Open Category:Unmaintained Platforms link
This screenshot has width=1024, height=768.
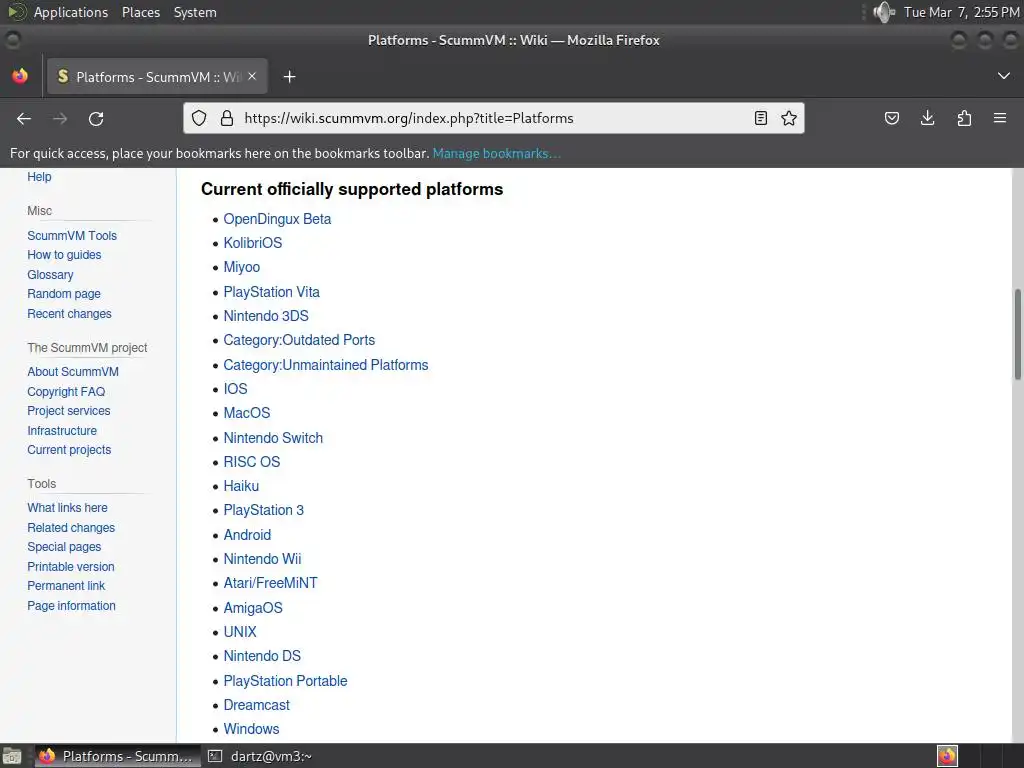tap(326, 365)
